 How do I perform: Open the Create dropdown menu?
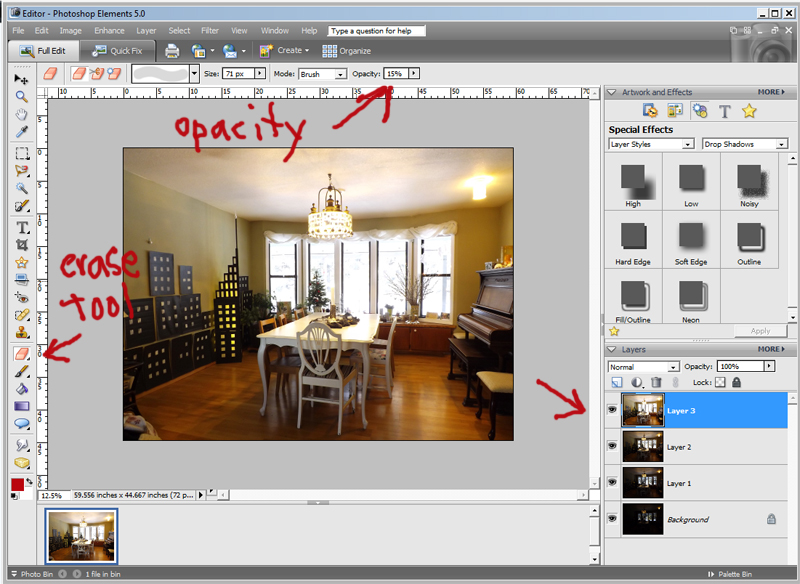click(286, 50)
